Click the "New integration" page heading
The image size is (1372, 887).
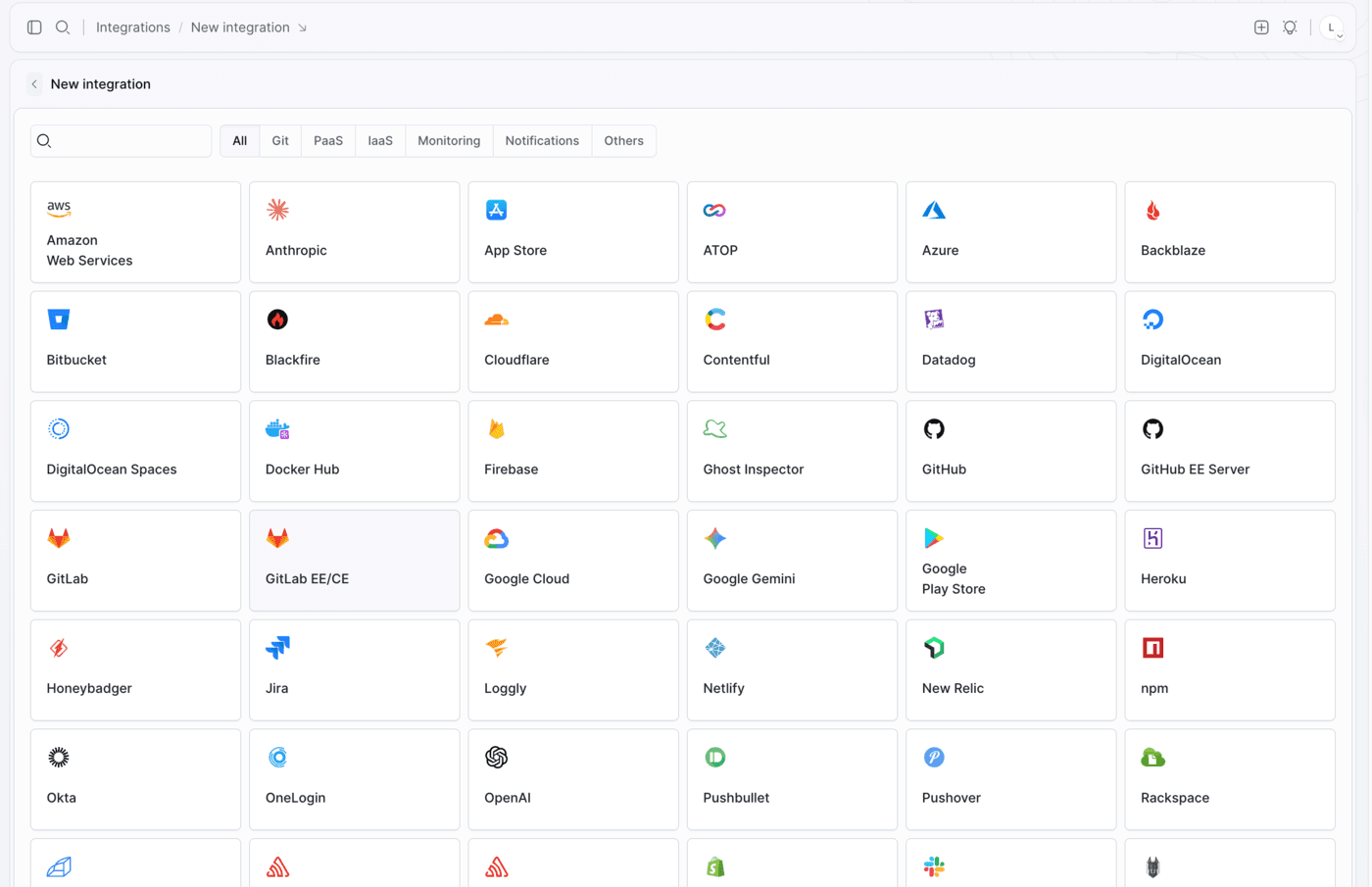(x=101, y=84)
